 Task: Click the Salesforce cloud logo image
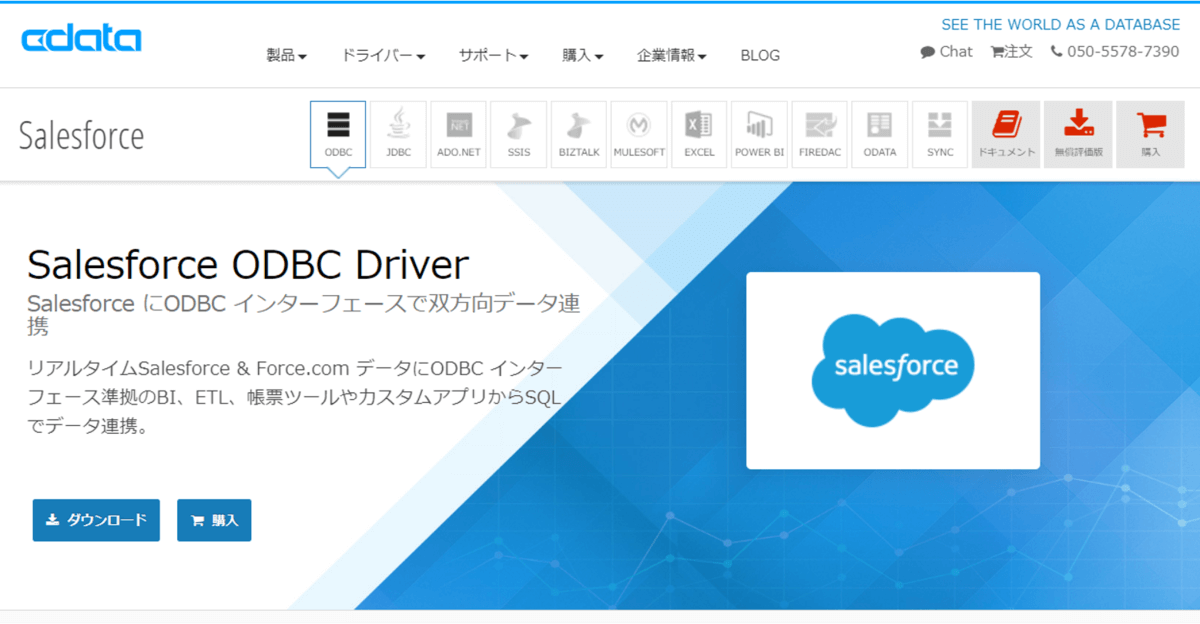click(x=893, y=370)
